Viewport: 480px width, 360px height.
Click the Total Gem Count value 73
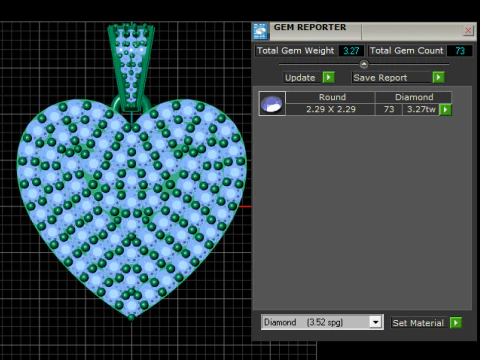(x=460, y=51)
